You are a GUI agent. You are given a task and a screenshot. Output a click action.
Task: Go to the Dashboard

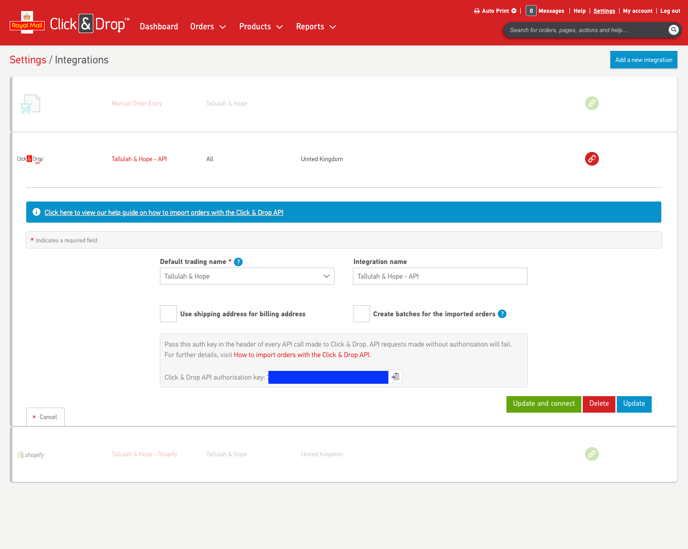159,27
